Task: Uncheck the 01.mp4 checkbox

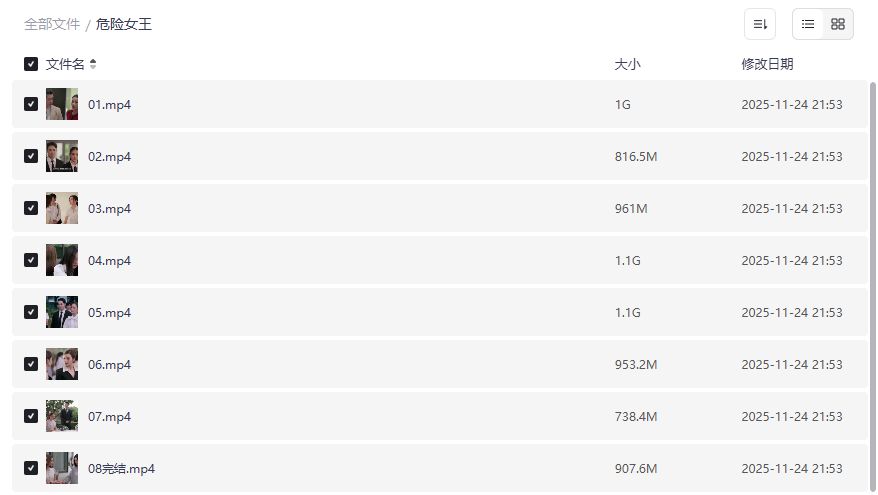Action: pos(31,104)
